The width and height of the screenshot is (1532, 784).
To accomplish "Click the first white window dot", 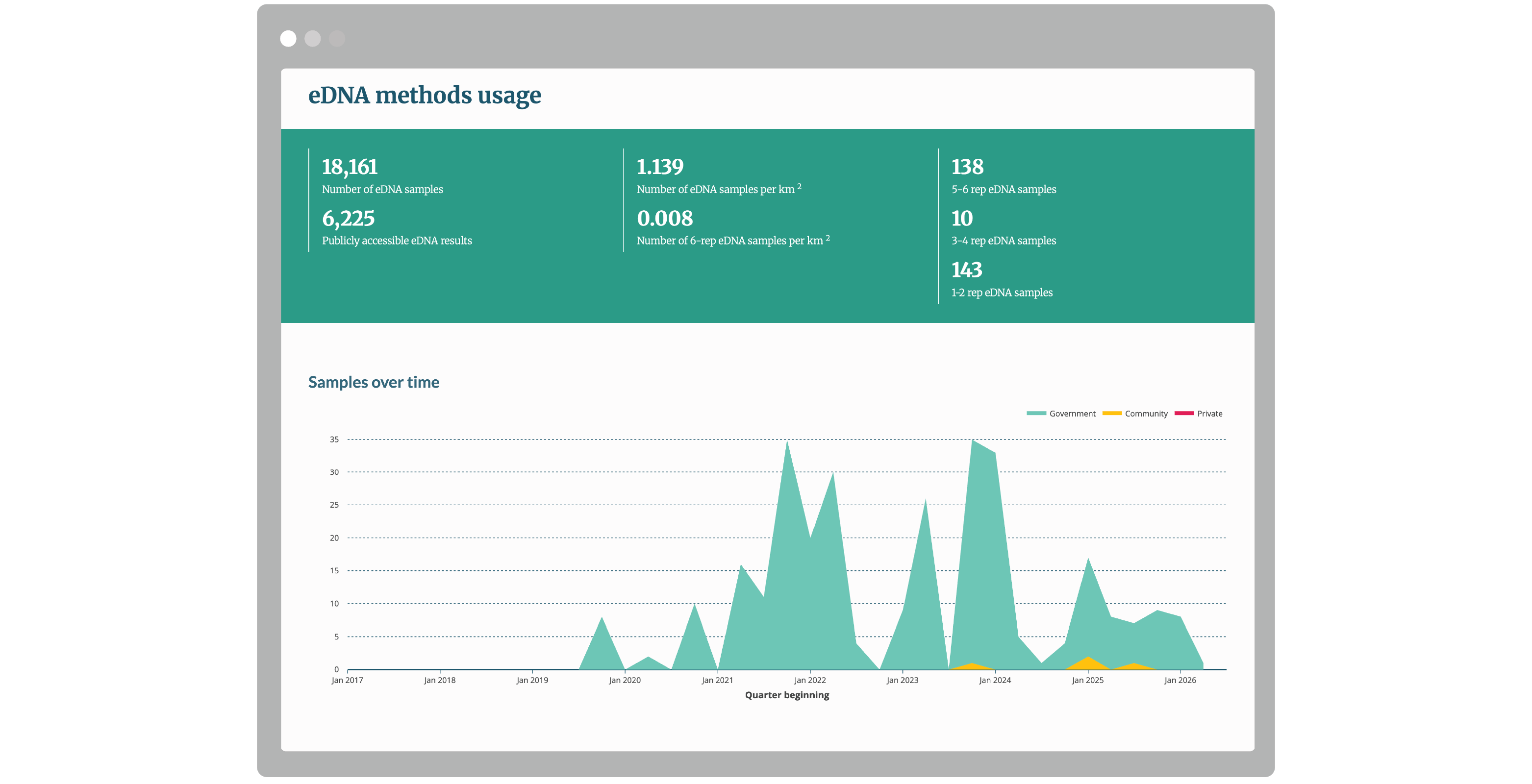I will tap(288, 39).
